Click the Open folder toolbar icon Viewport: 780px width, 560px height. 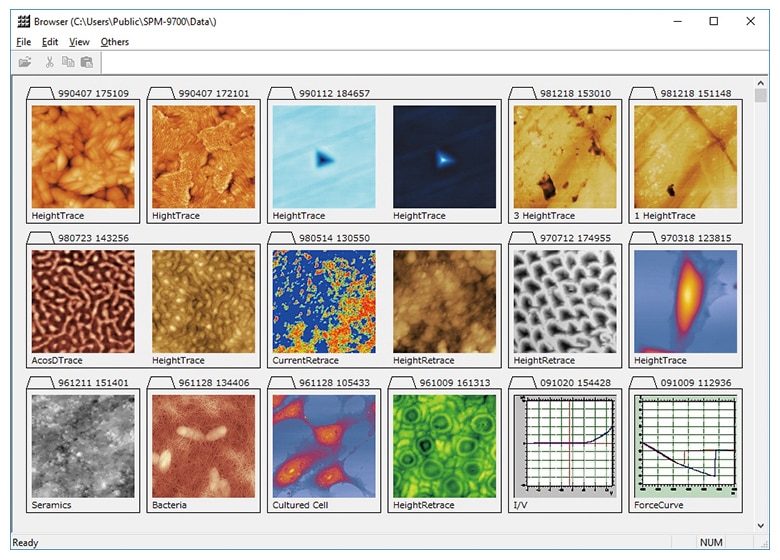click(25, 62)
